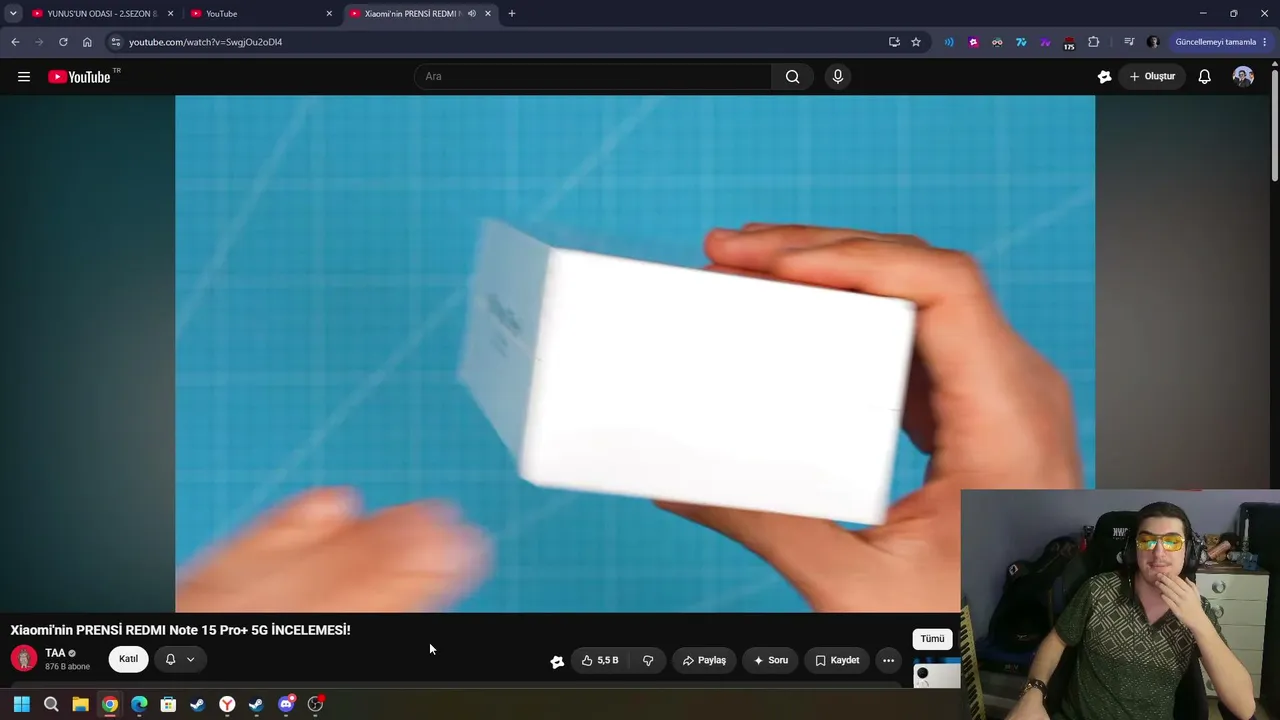
Task: Click the sparkle icon beside the like button
Action: 557,661
